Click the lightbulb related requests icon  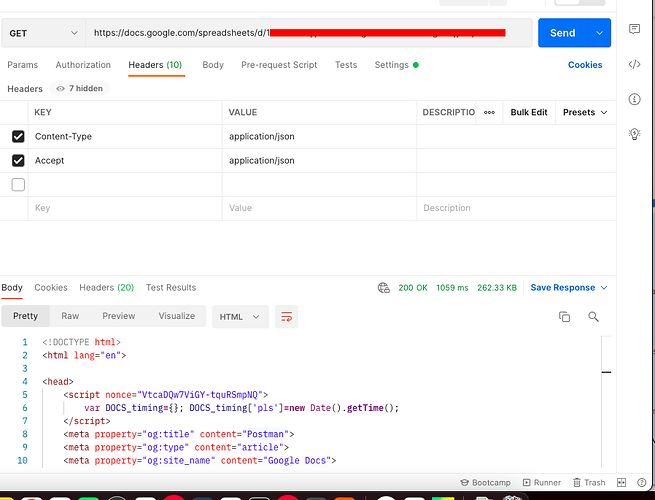634,134
